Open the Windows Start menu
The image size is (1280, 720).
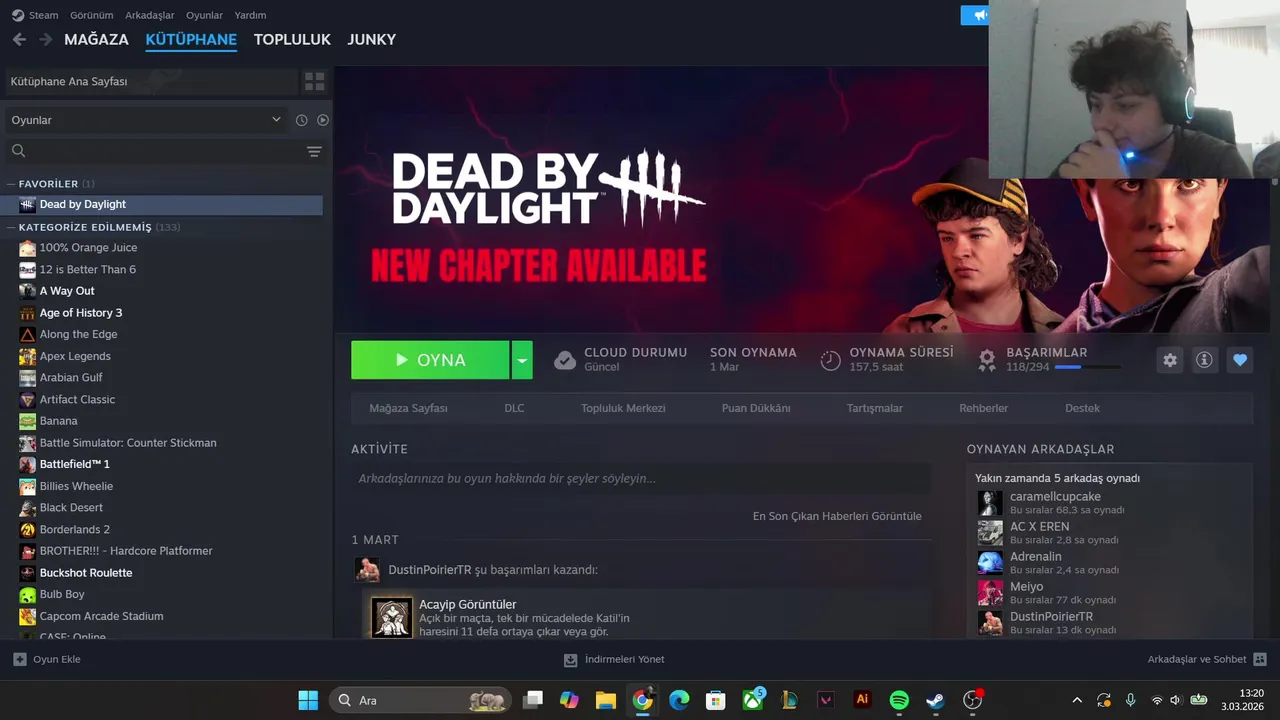(308, 700)
